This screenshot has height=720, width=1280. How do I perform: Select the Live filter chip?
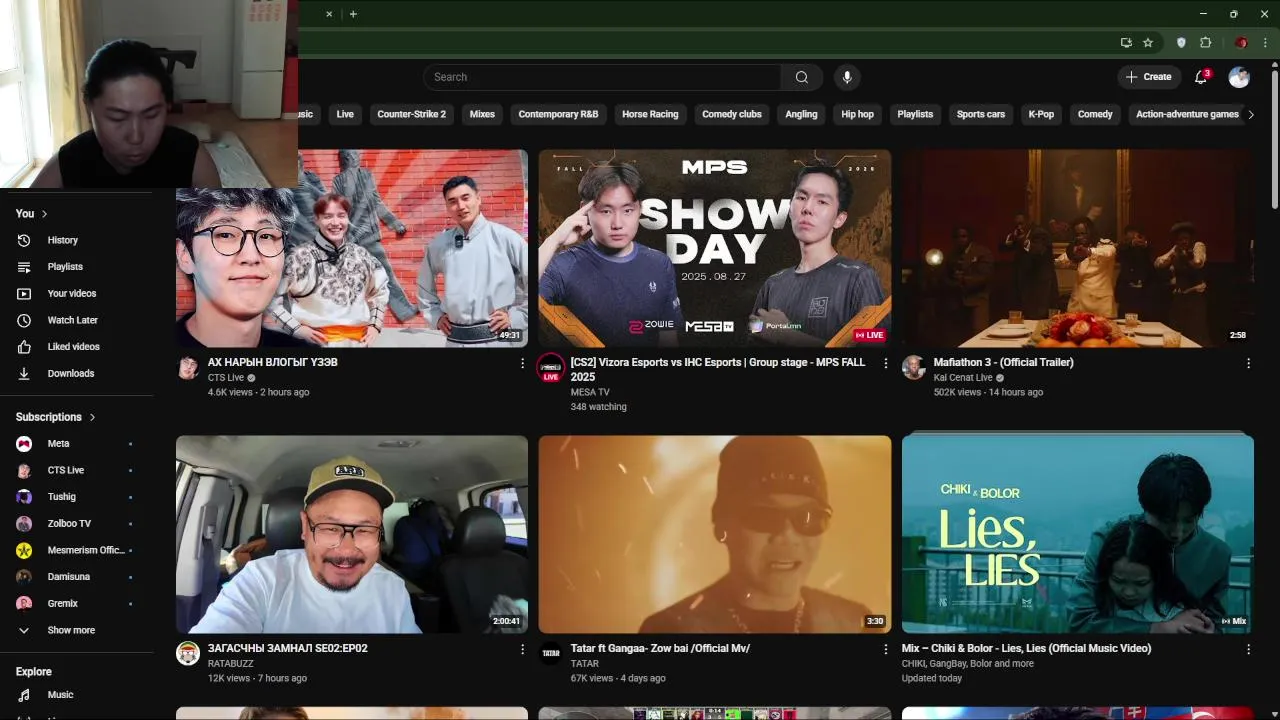[345, 114]
